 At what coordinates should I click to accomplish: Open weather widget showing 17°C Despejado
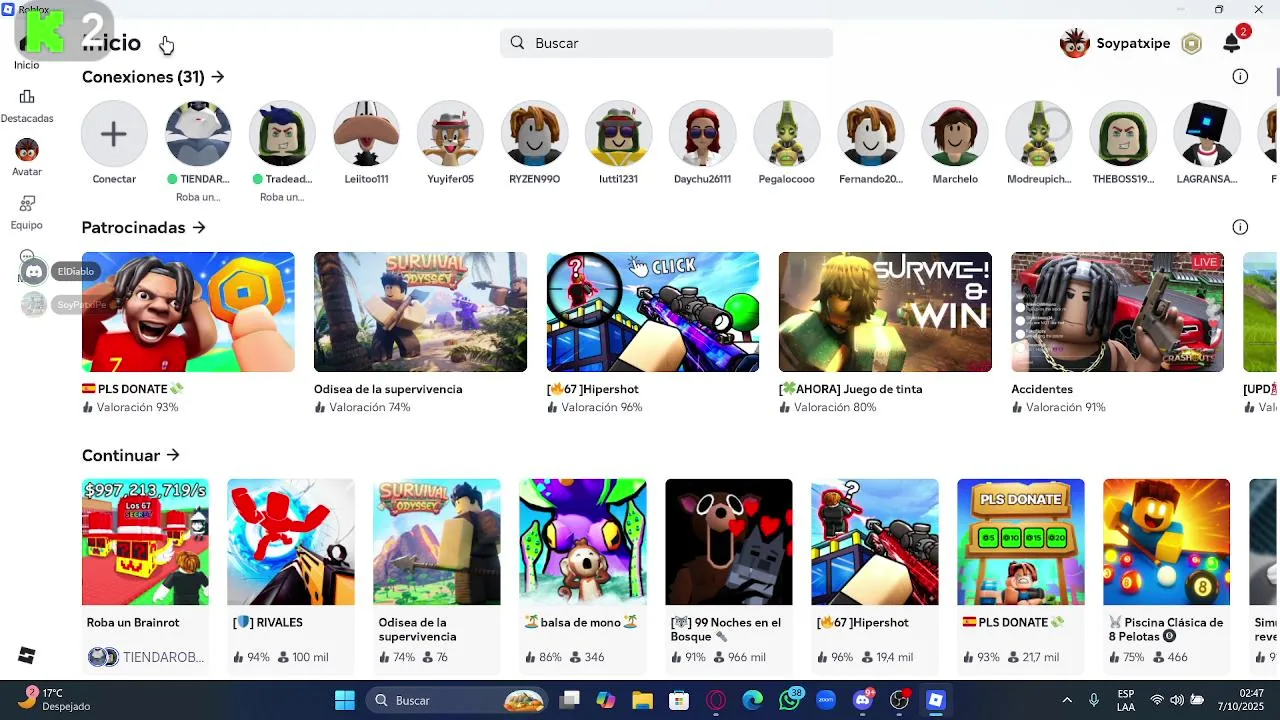(55, 700)
